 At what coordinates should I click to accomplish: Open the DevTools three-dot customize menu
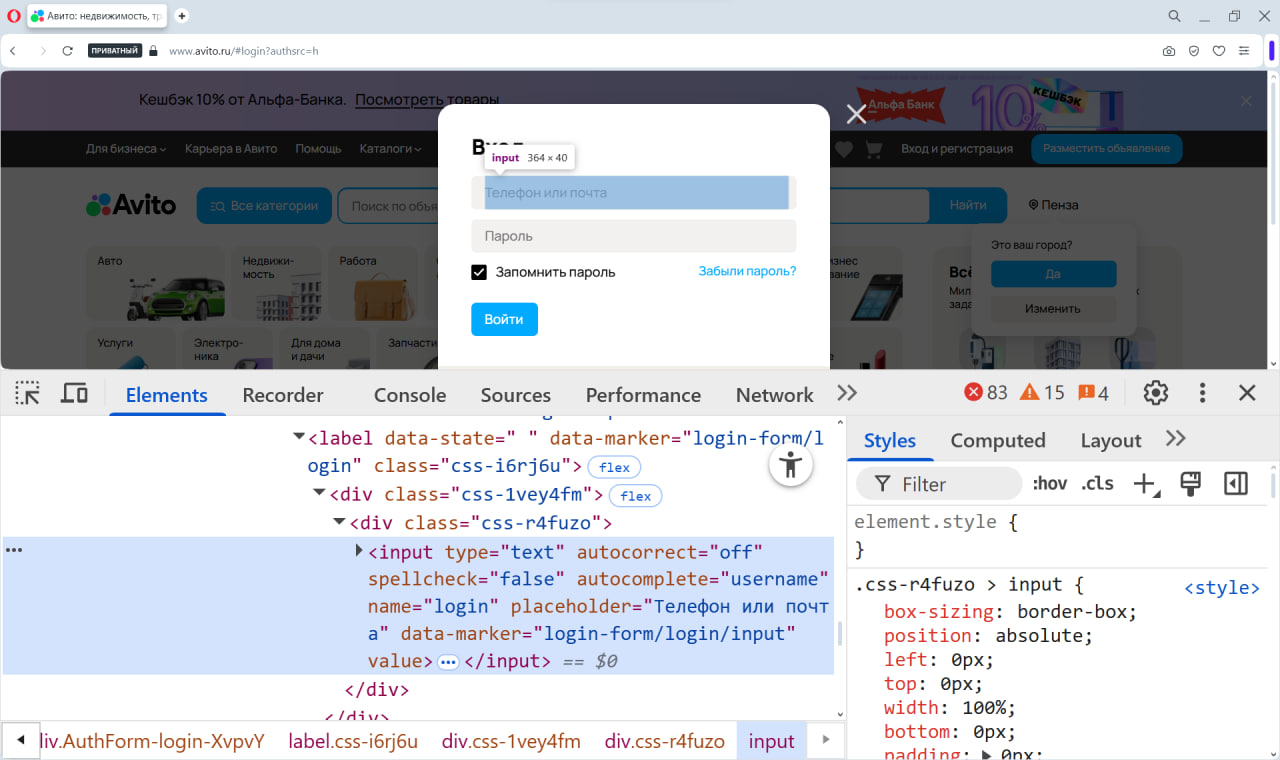click(x=1202, y=393)
